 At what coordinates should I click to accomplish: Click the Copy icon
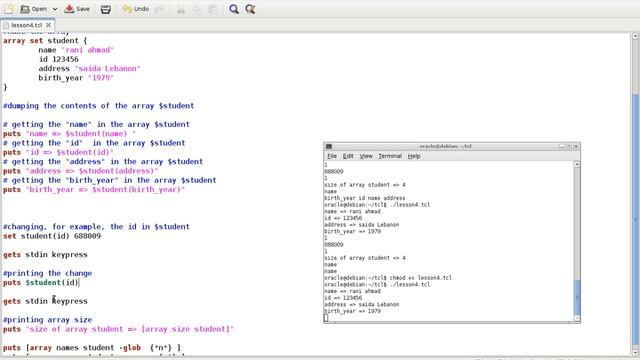pyautogui.click(x=197, y=9)
